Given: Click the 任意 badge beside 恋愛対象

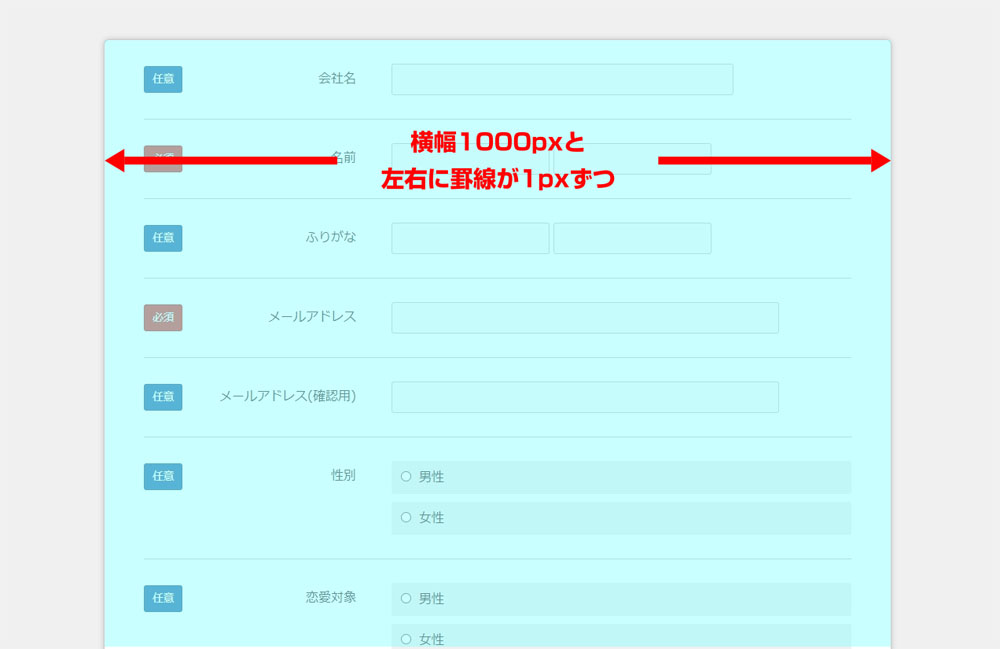Looking at the screenshot, I should [163, 598].
